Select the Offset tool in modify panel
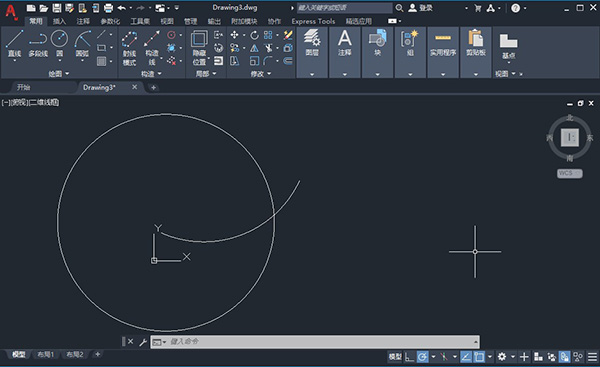 click(288, 60)
